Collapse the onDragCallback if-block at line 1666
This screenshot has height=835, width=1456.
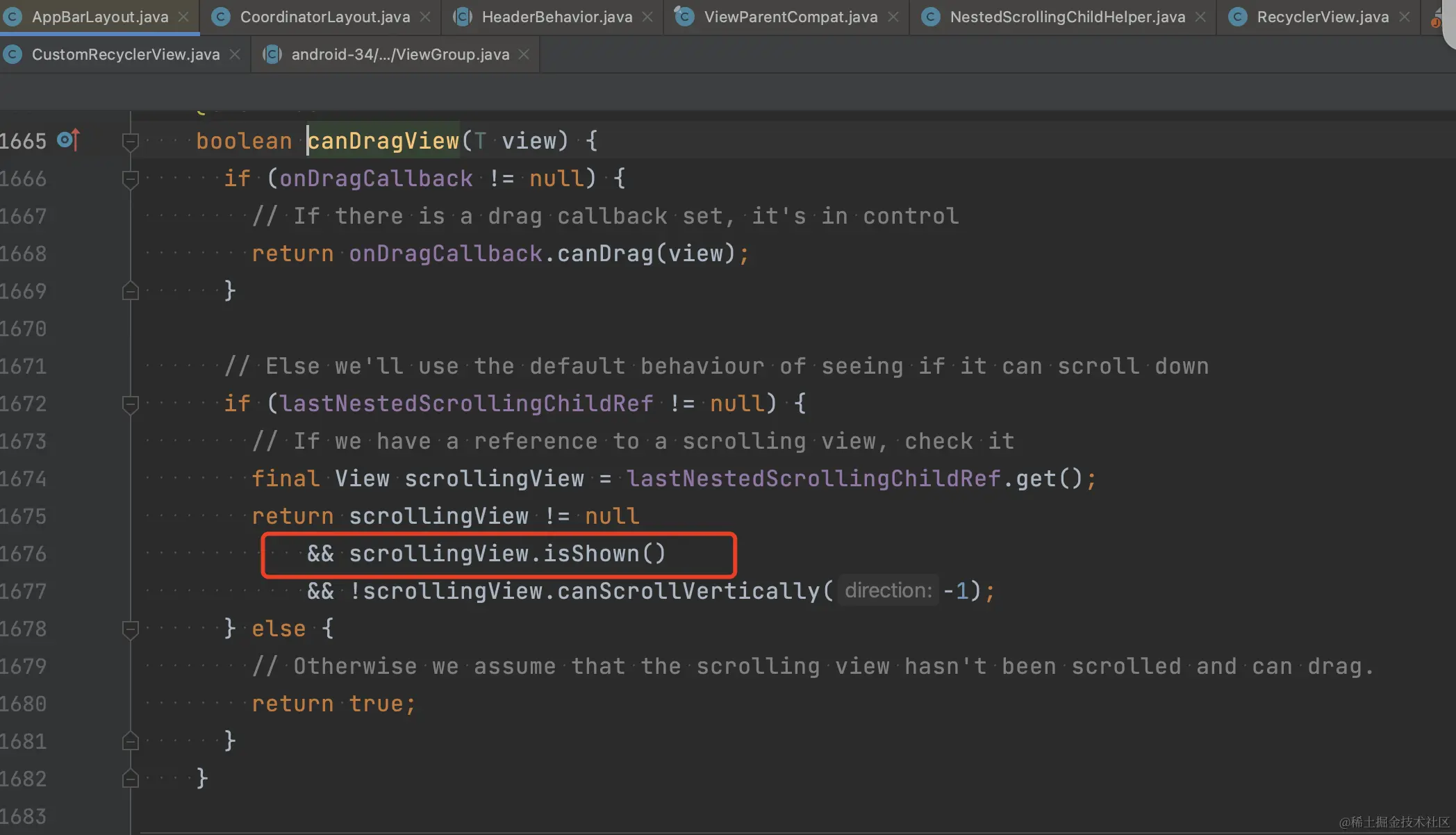(x=130, y=179)
